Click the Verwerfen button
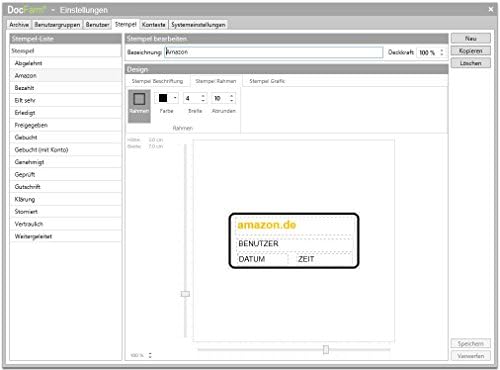The width and height of the screenshot is (500, 370). (x=471, y=356)
